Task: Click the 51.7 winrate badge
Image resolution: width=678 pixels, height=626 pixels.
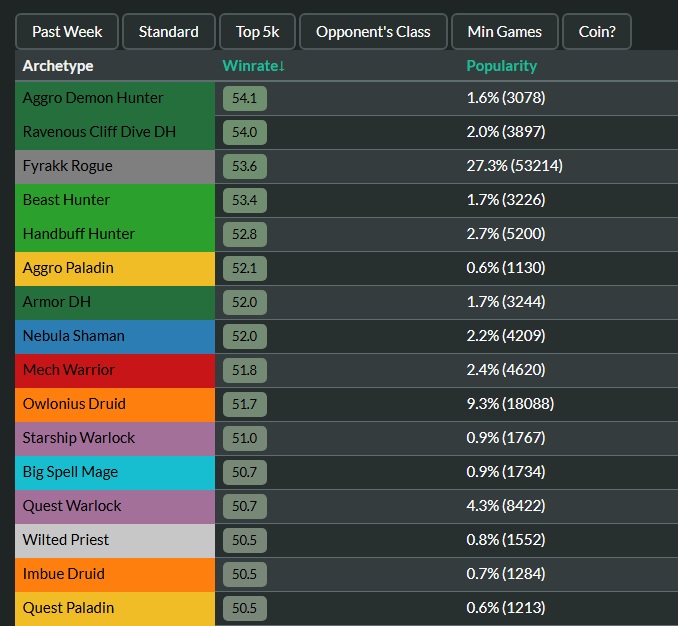Action: click(245, 405)
